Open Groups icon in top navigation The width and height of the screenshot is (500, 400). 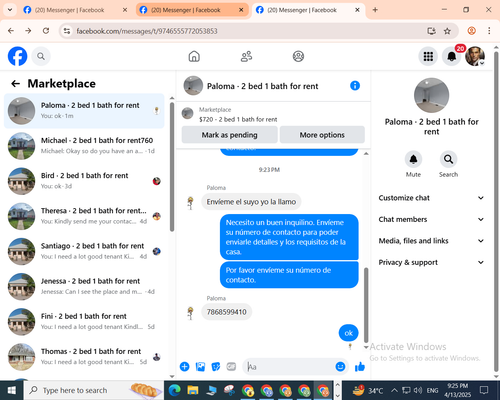pyautogui.click(x=298, y=56)
